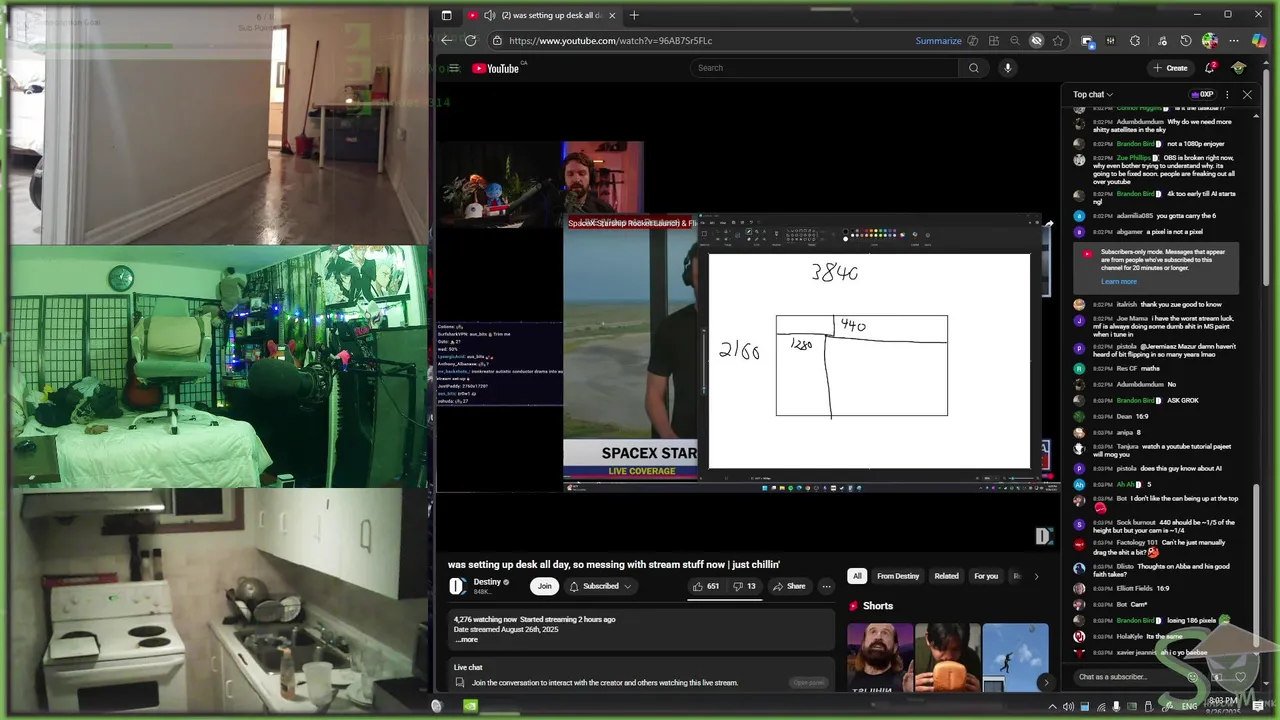Open the taskbar volume speaker icon
1280x720 pixels.
1069,707
